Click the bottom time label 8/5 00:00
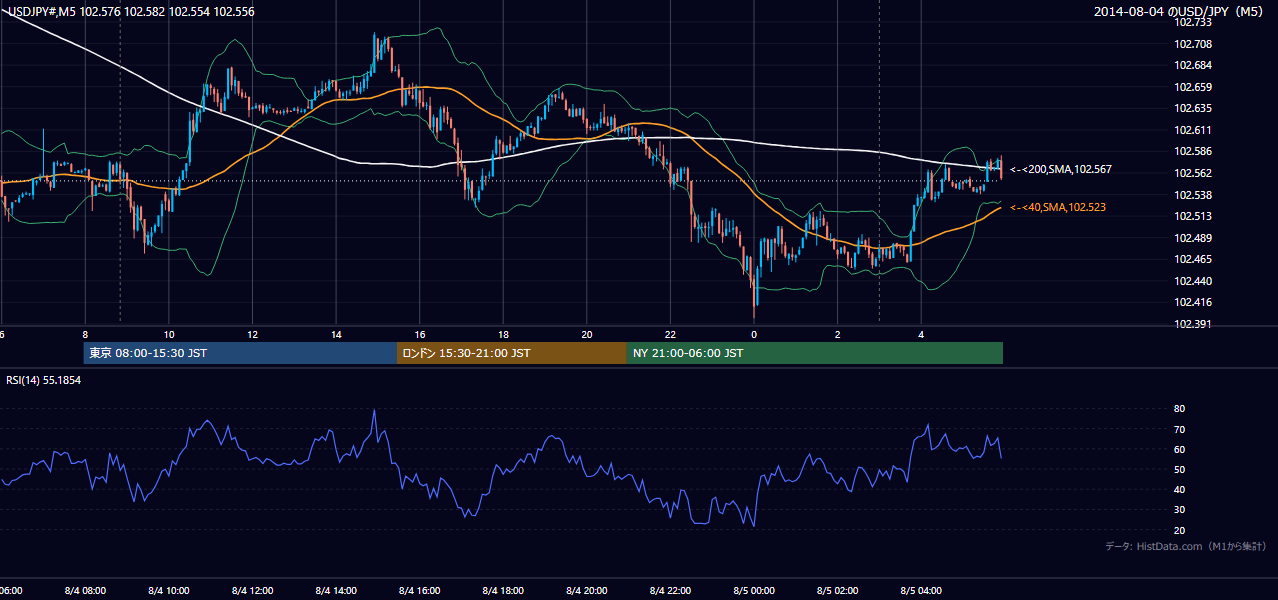This screenshot has height=600, width=1278. [x=754, y=591]
